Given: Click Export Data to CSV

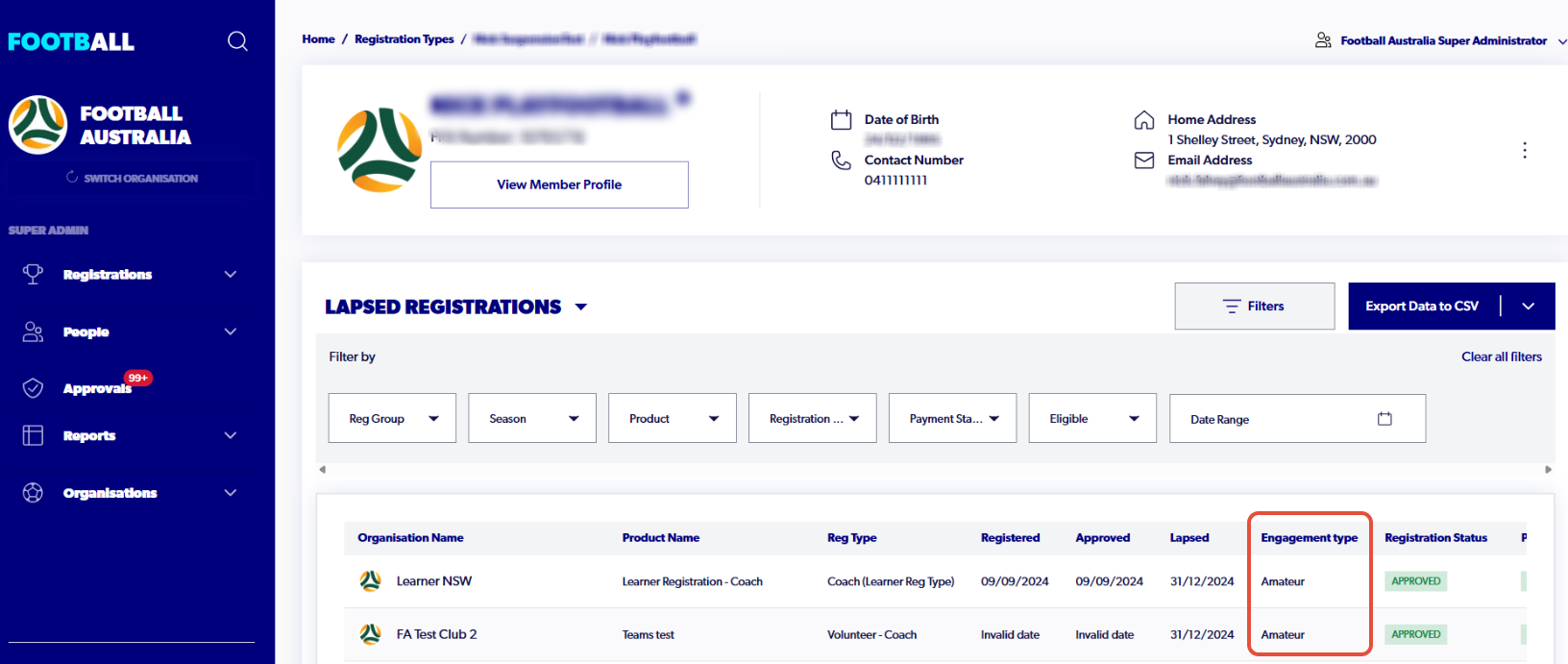Looking at the screenshot, I should (1422, 307).
